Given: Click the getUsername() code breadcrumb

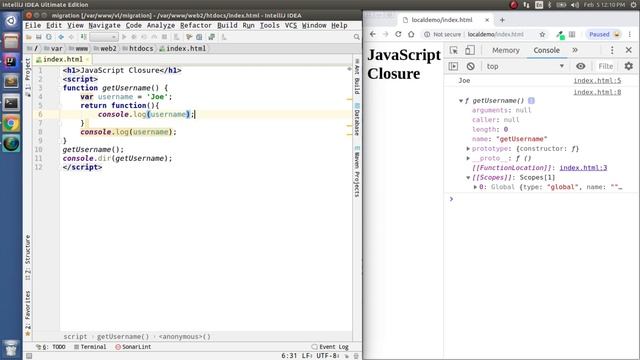Looking at the screenshot, I should click(x=123, y=337).
